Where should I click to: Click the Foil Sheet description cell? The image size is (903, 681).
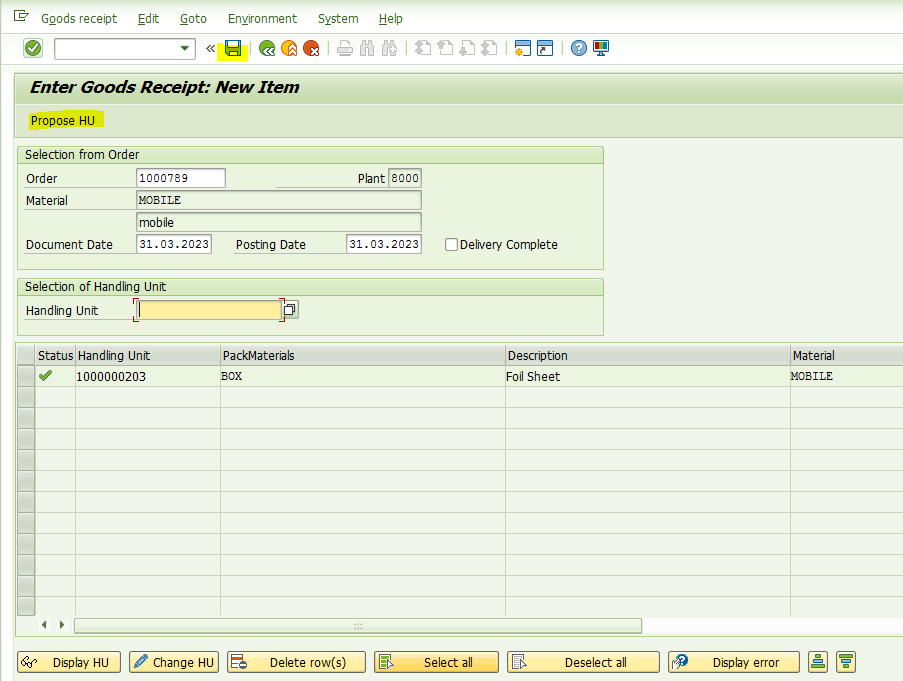point(648,376)
